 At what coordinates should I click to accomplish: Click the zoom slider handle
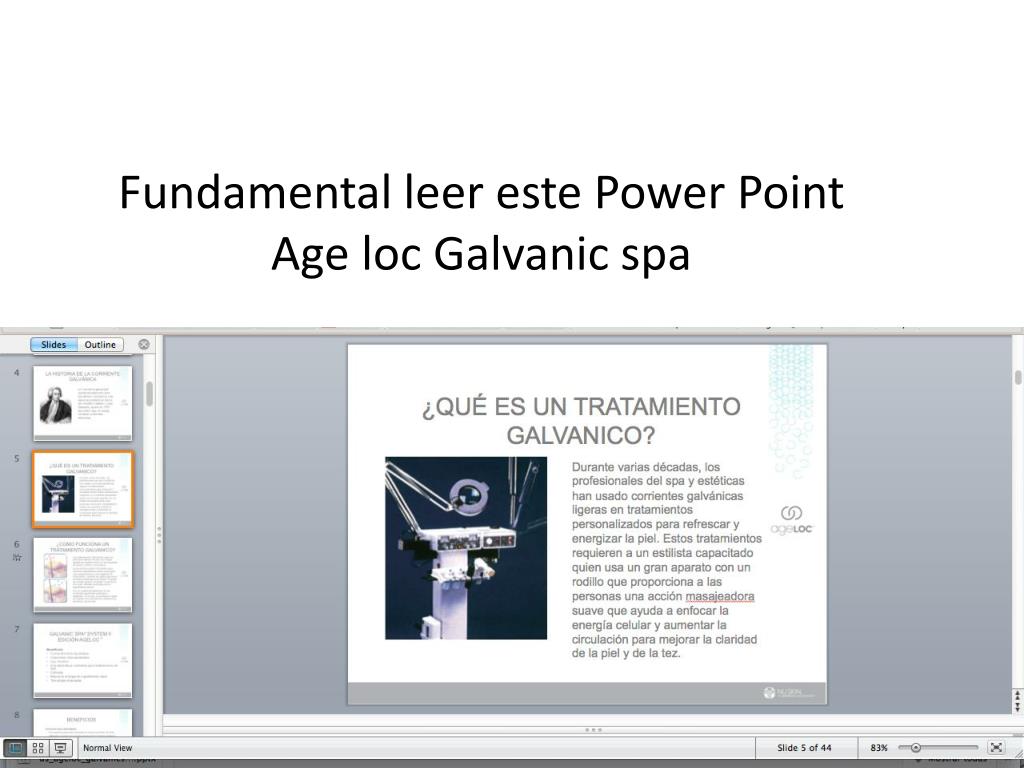(x=916, y=748)
